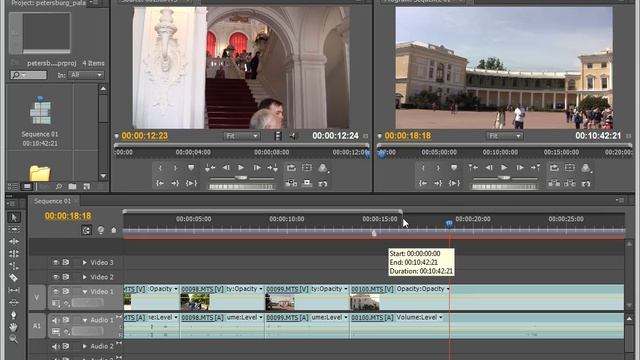Collapse the Audio 1 track
The width and height of the screenshot is (640, 360).
click(x=84, y=320)
